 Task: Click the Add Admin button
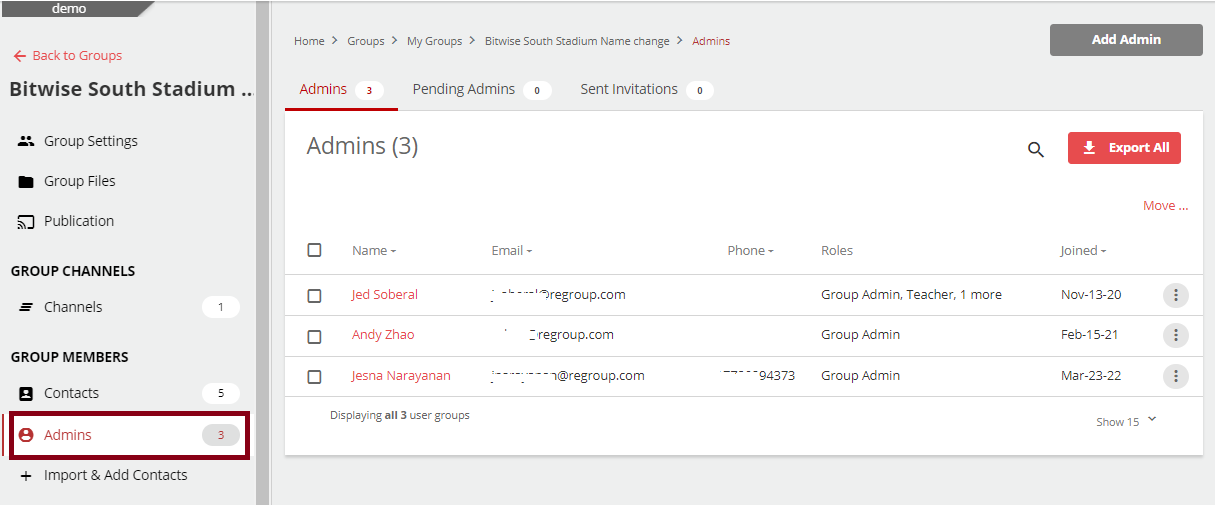tap(1126, 40)
